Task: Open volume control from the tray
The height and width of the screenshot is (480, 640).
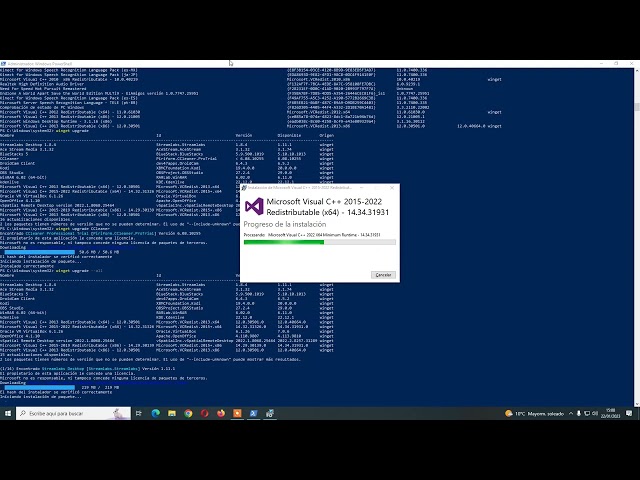Action: (x=595, y=413)
